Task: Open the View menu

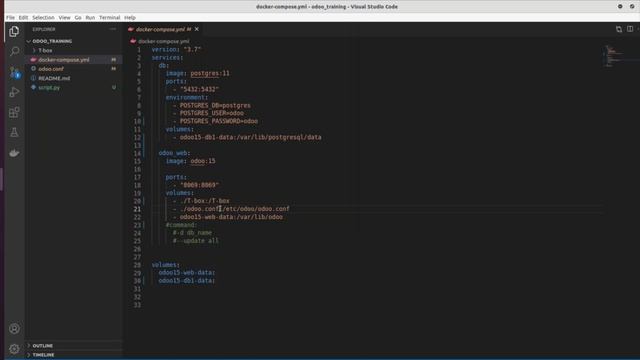Action: coord(64,18)
